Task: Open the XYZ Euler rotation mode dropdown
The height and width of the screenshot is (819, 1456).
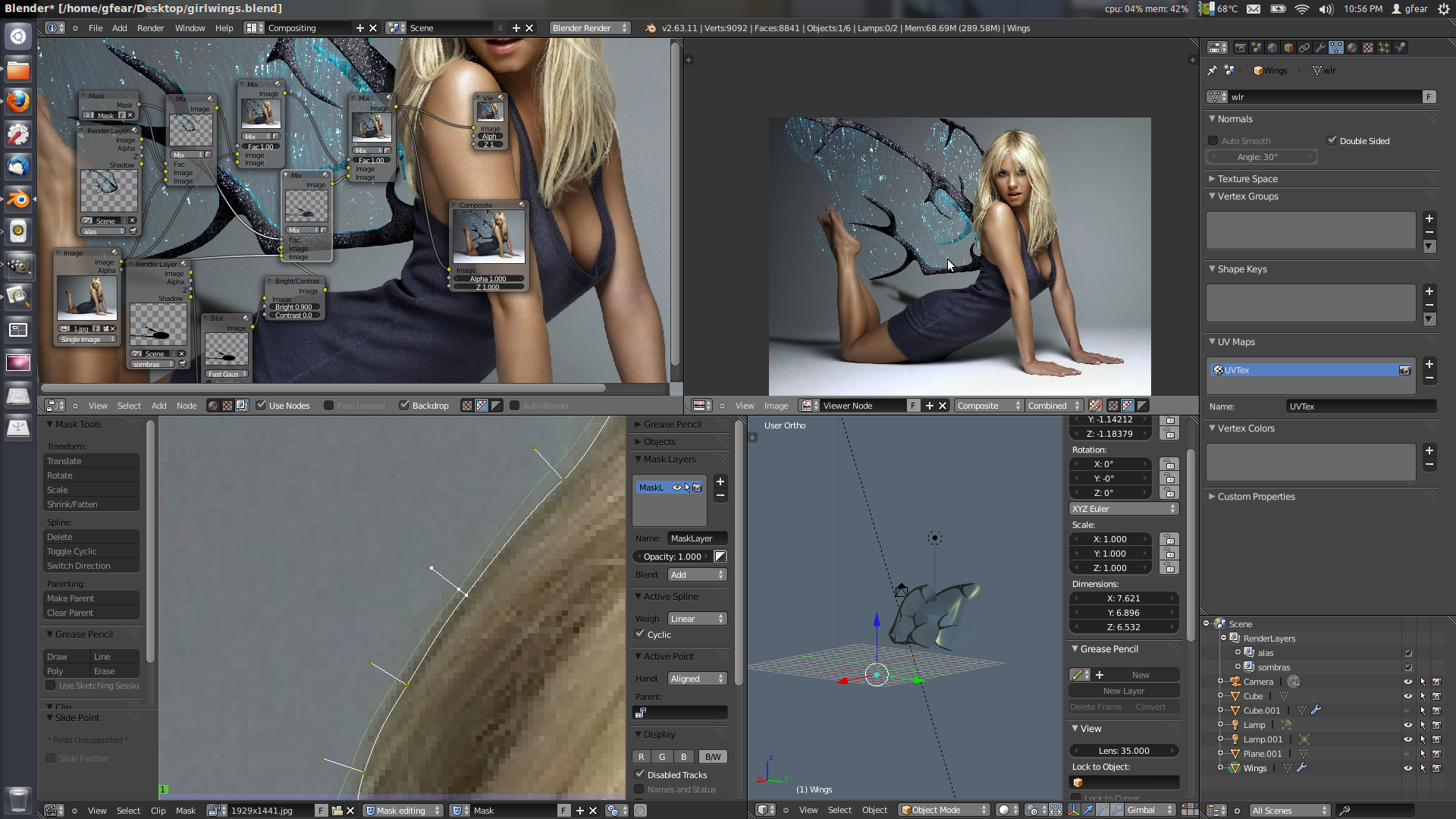Action: (1123, 509)
